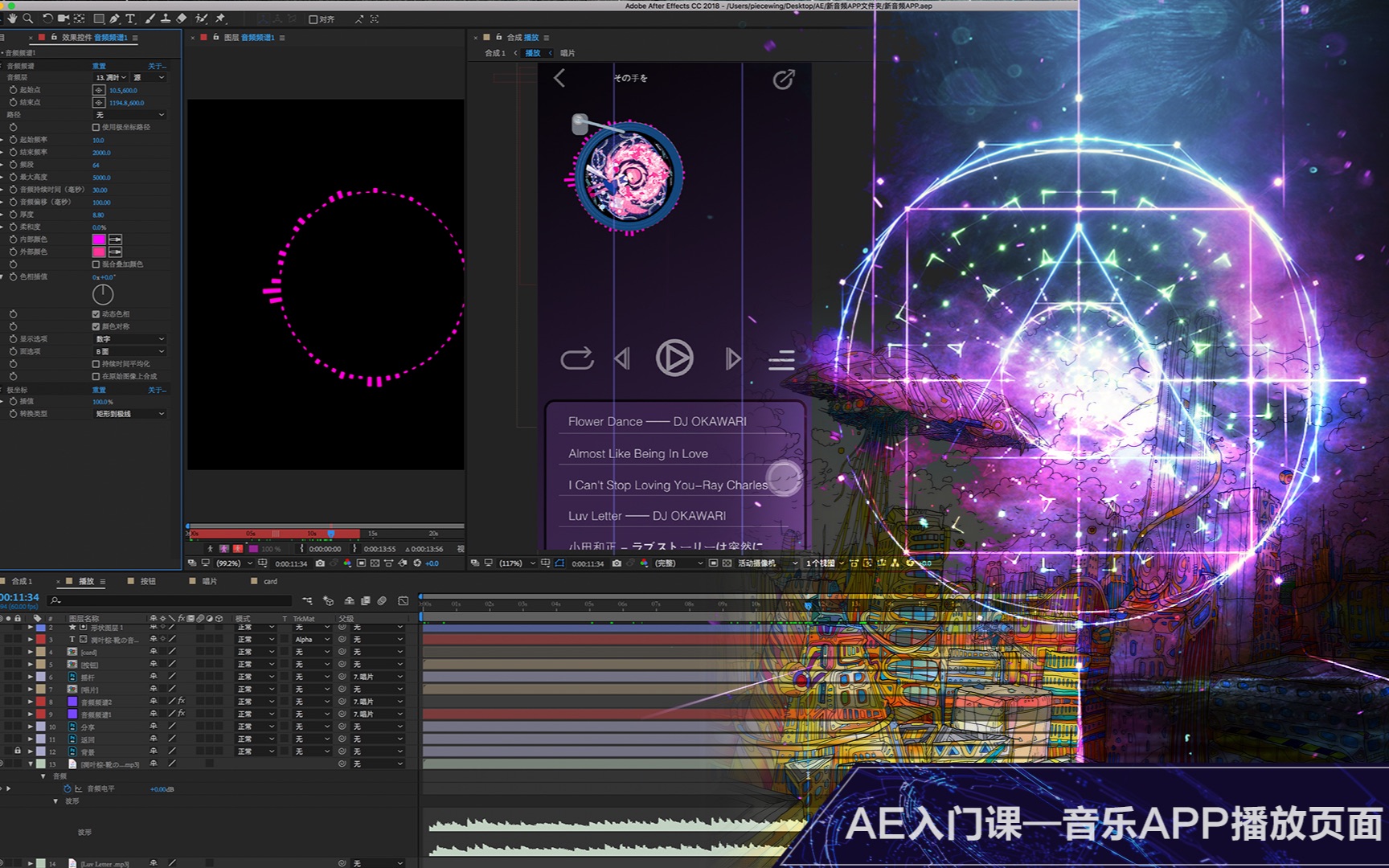Open the 转换类型 dropdown showing 矩形到极线
The width and height of the screenshot is (1389, 868).
click(129, 413)
